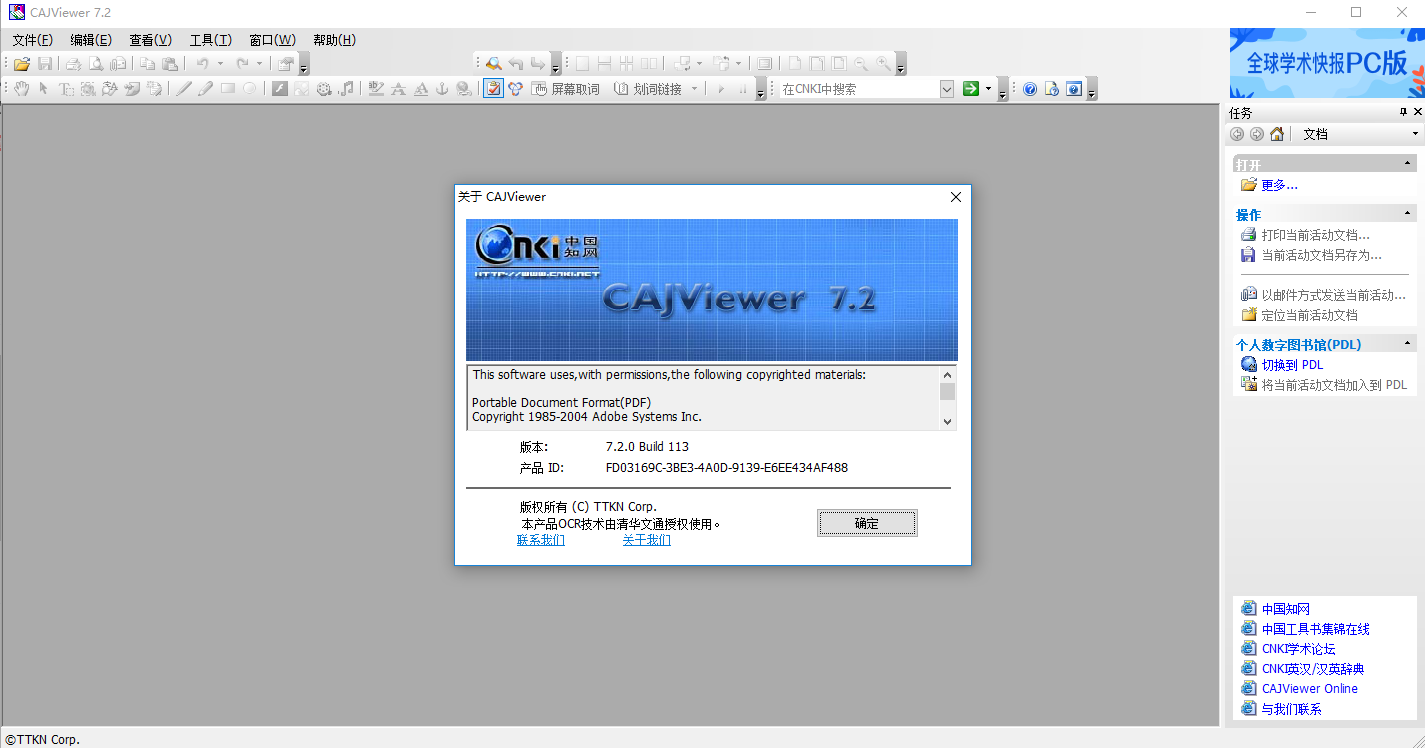Collapse the 打开 section
The image size is (1425, 748).
[1408, 164]
